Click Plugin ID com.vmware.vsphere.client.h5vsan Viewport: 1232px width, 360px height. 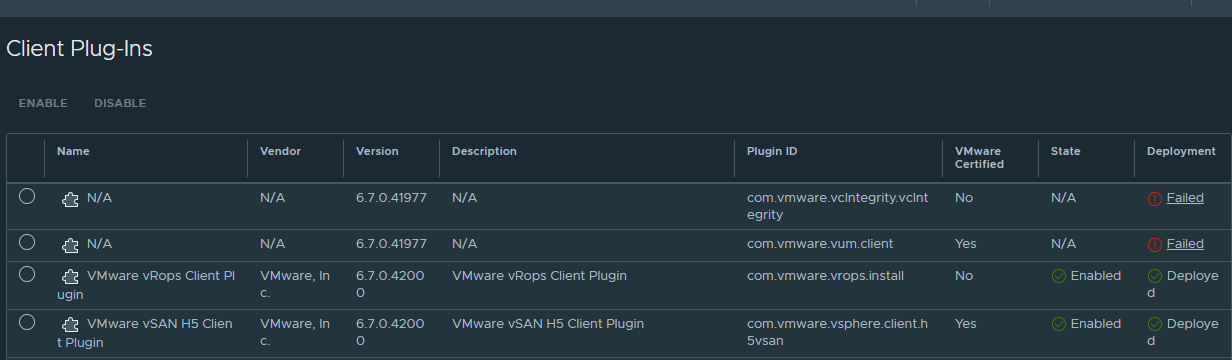point(837,332)
